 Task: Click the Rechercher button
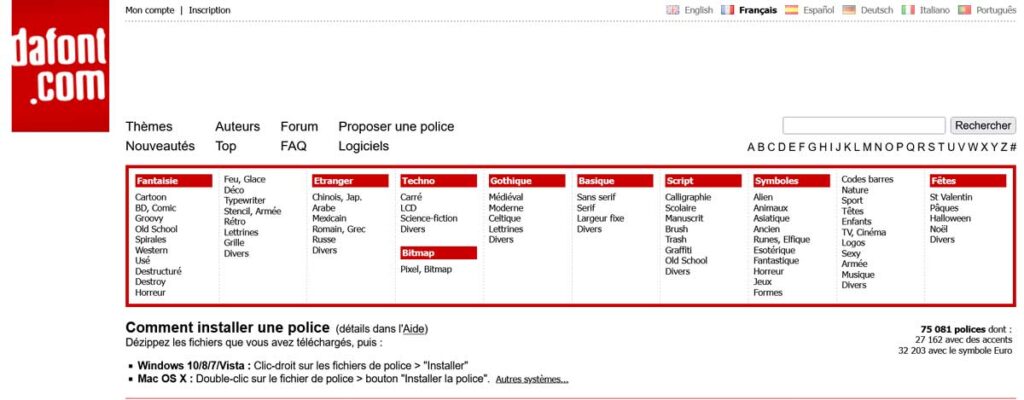tap(983, 125)
